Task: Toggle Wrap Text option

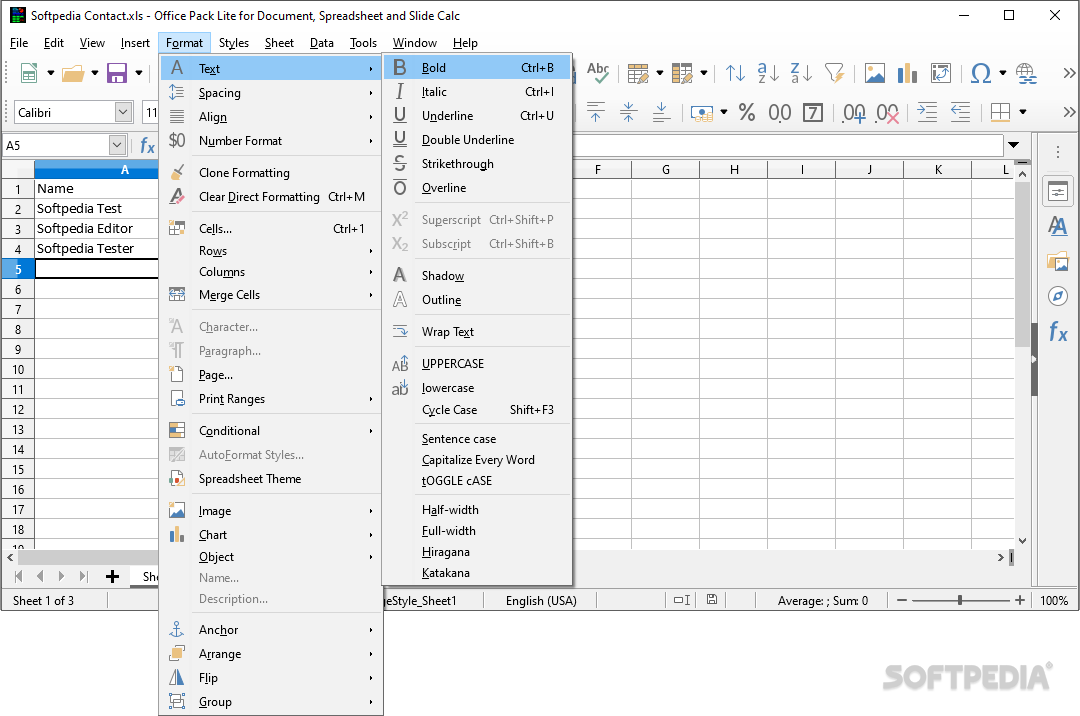Action: pos(477,332)
